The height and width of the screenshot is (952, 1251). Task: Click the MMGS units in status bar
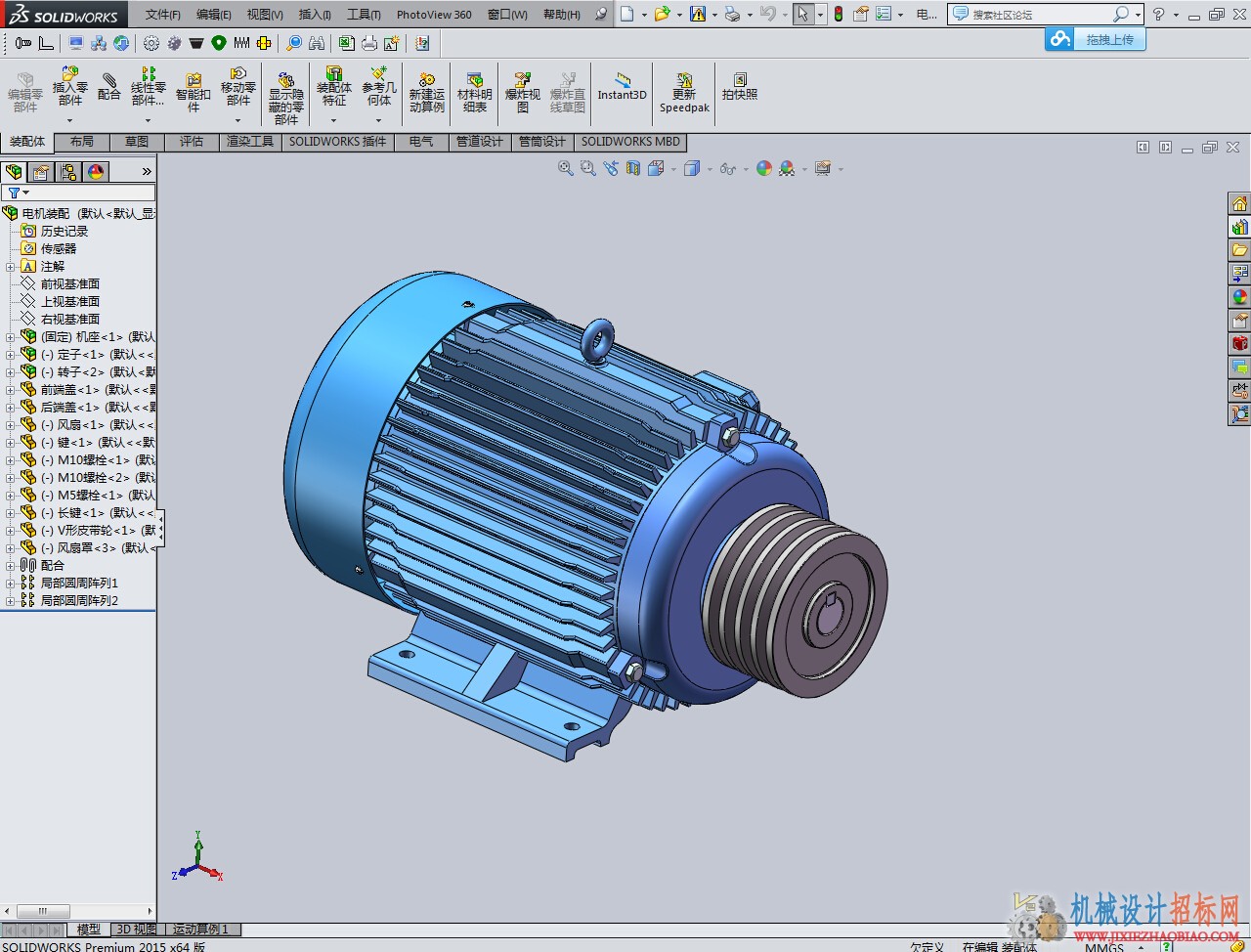click(1104, 947)
